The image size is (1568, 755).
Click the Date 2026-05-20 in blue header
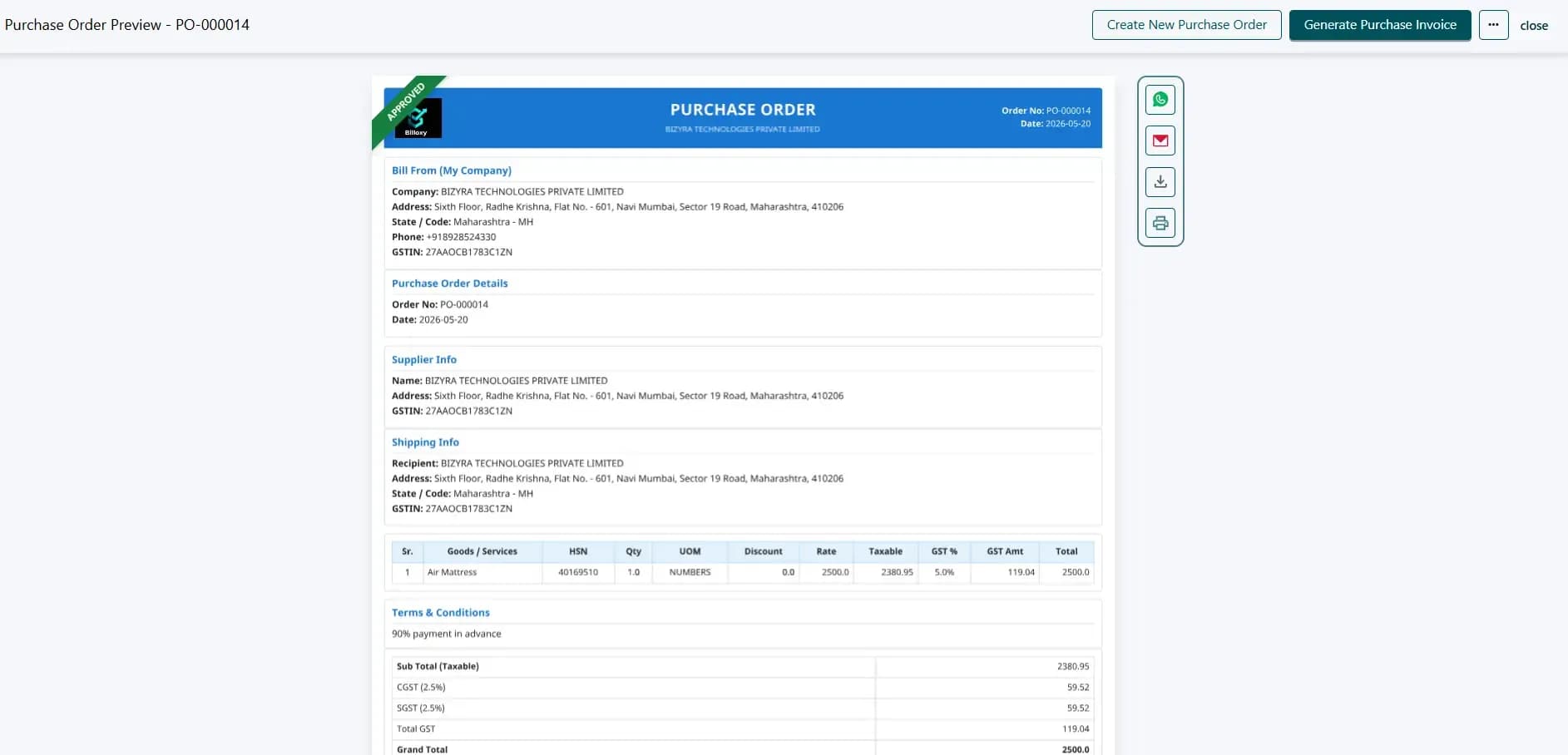1056,124
